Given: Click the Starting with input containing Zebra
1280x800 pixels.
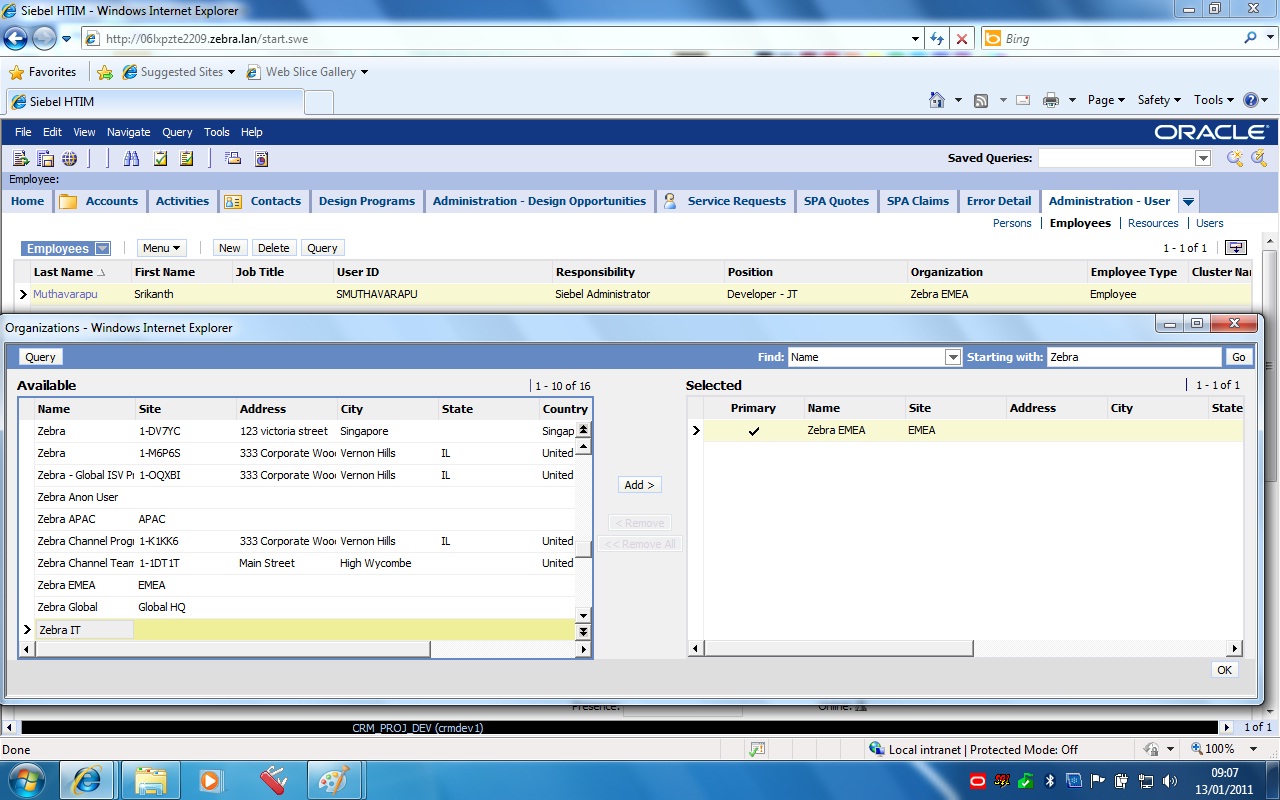Looking at the screenshot, I should click(x=1130, y=356).
